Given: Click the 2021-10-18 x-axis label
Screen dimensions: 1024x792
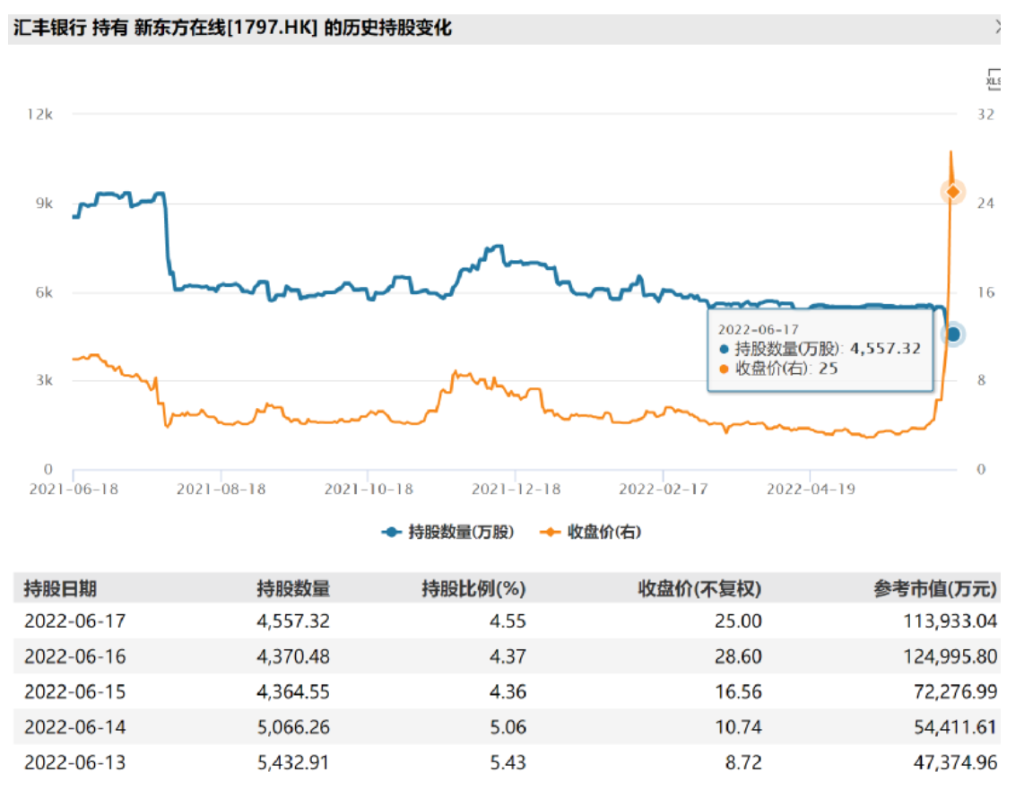Looking at the screenshot, I should click(x=369, y=489).
